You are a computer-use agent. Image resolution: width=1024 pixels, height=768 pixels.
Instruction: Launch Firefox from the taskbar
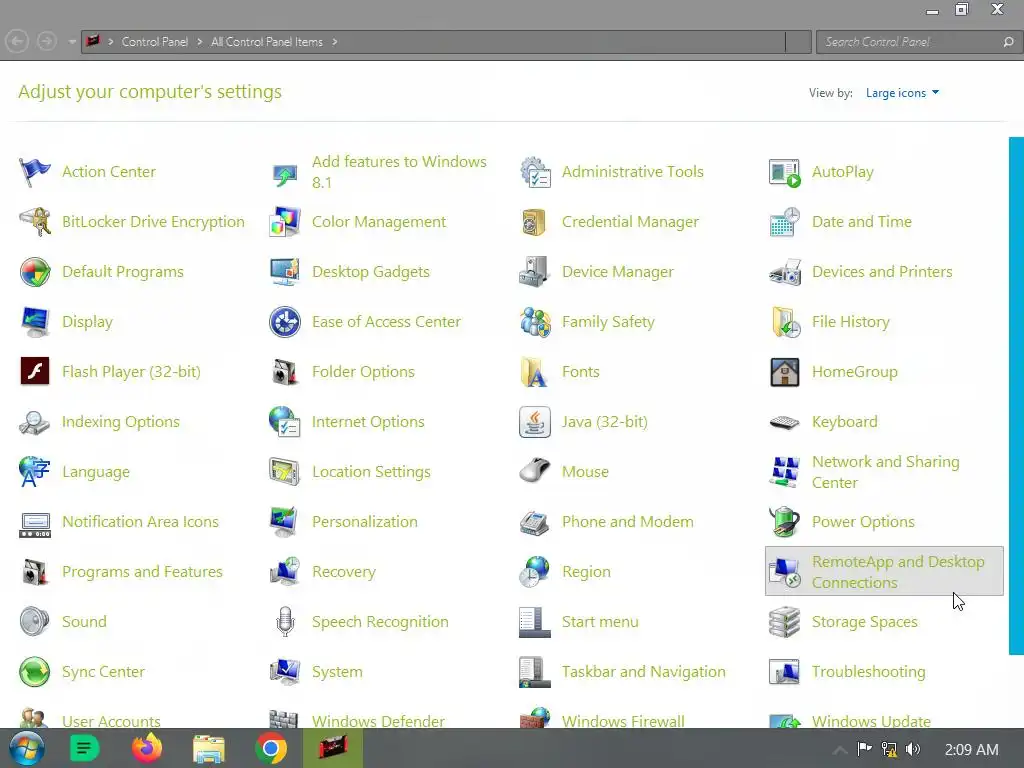pos(147,748)
